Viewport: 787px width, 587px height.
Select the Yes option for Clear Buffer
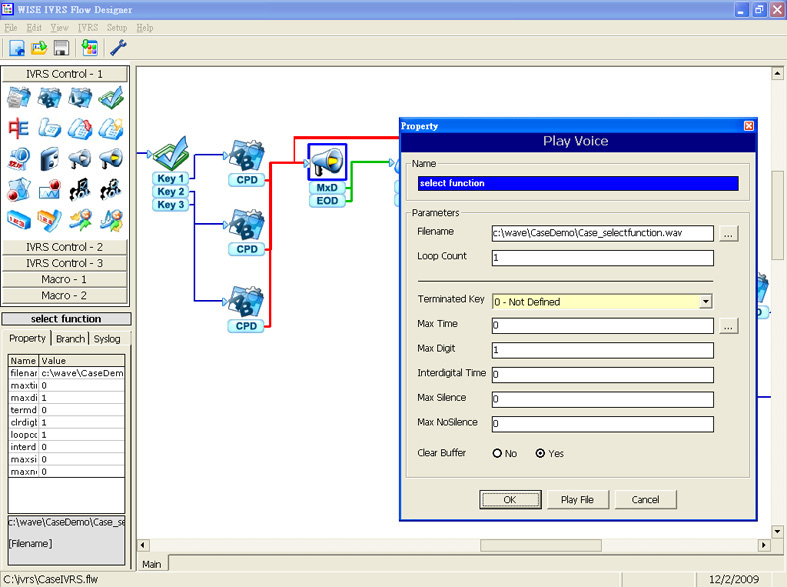pyautogui.click(x=540, y=453)
